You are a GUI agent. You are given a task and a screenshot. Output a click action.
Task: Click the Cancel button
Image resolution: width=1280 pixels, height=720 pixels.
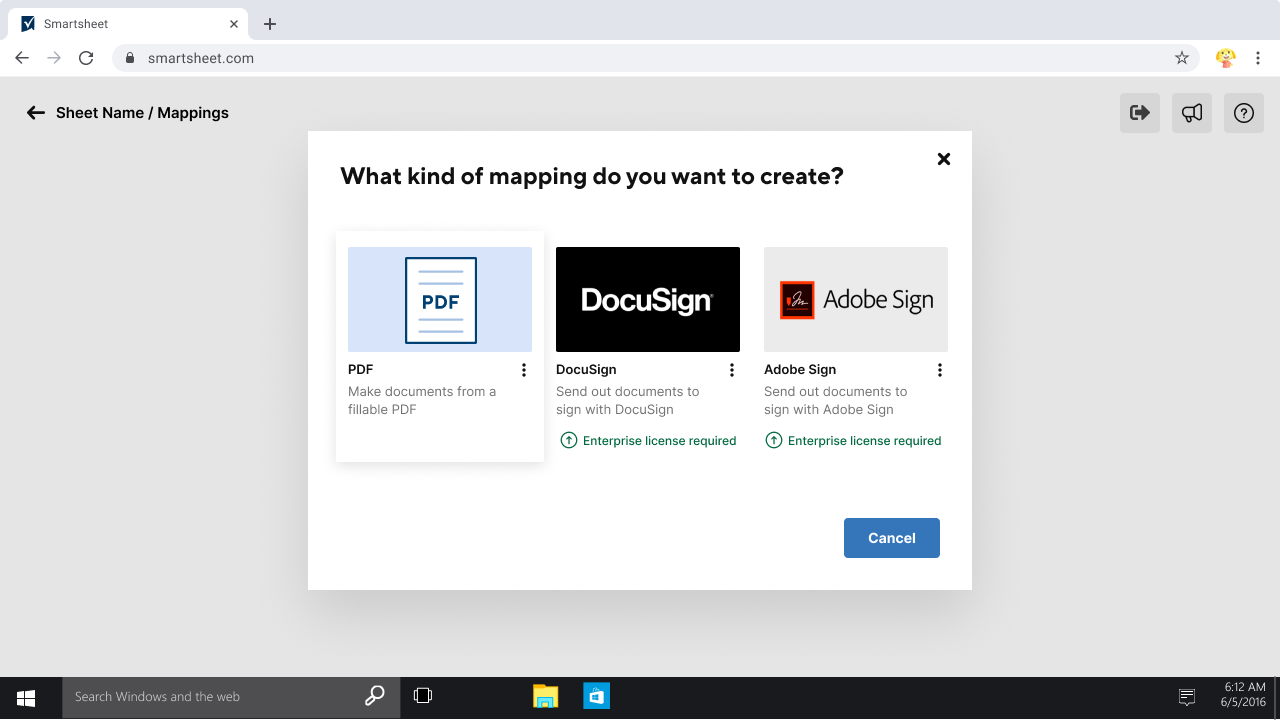892,538
